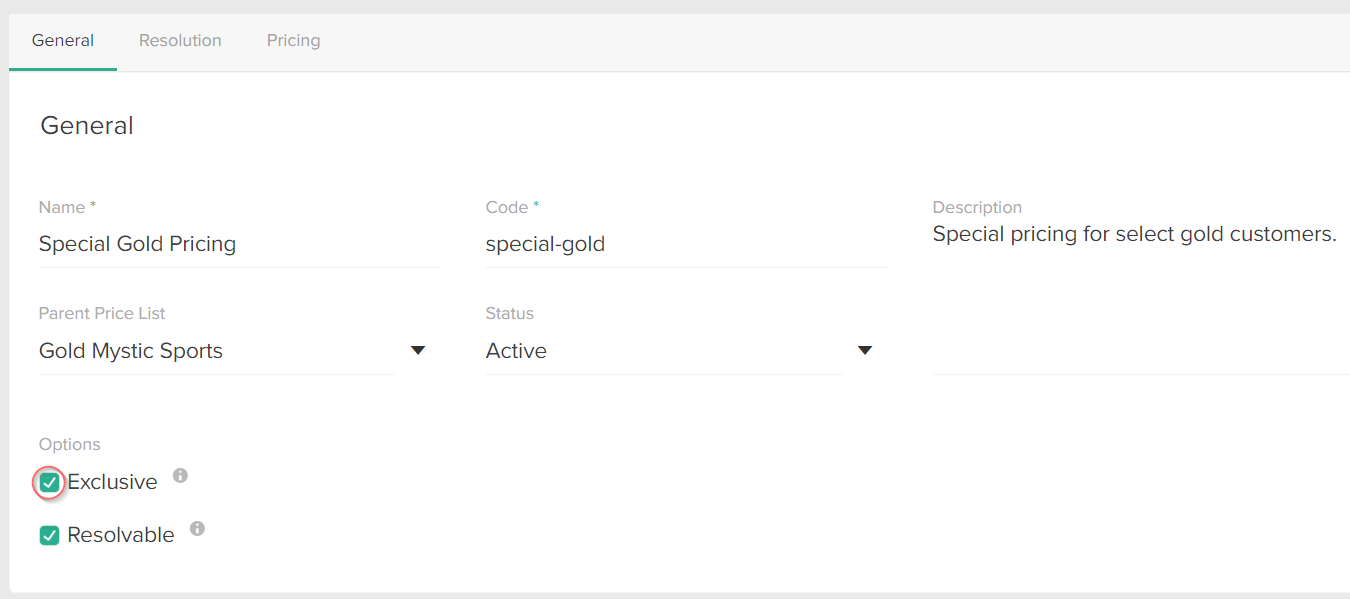Open the Parent Price List dropdown arrow
Image resolution: width=1350 pixels, height=599 pixels.
coord(418,350)
